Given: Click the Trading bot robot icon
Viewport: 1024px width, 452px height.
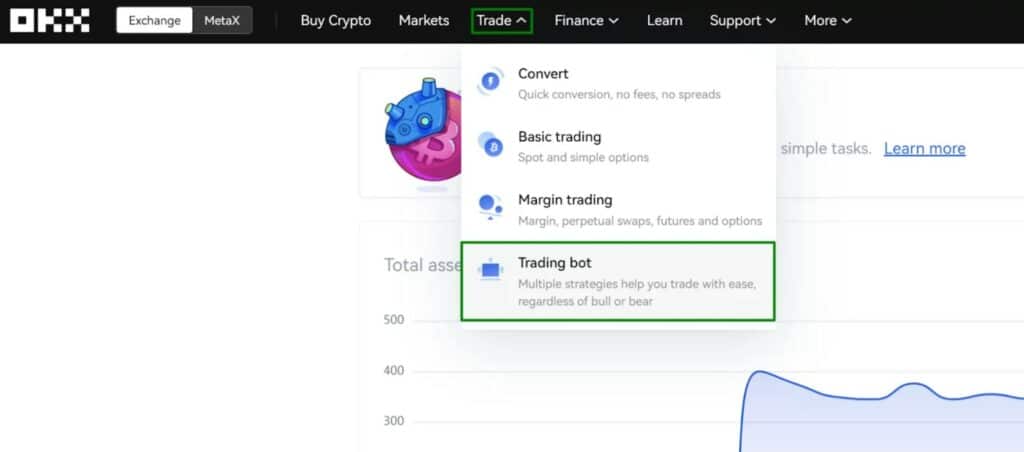Looking at the screenshot, I should click(490, 270).
